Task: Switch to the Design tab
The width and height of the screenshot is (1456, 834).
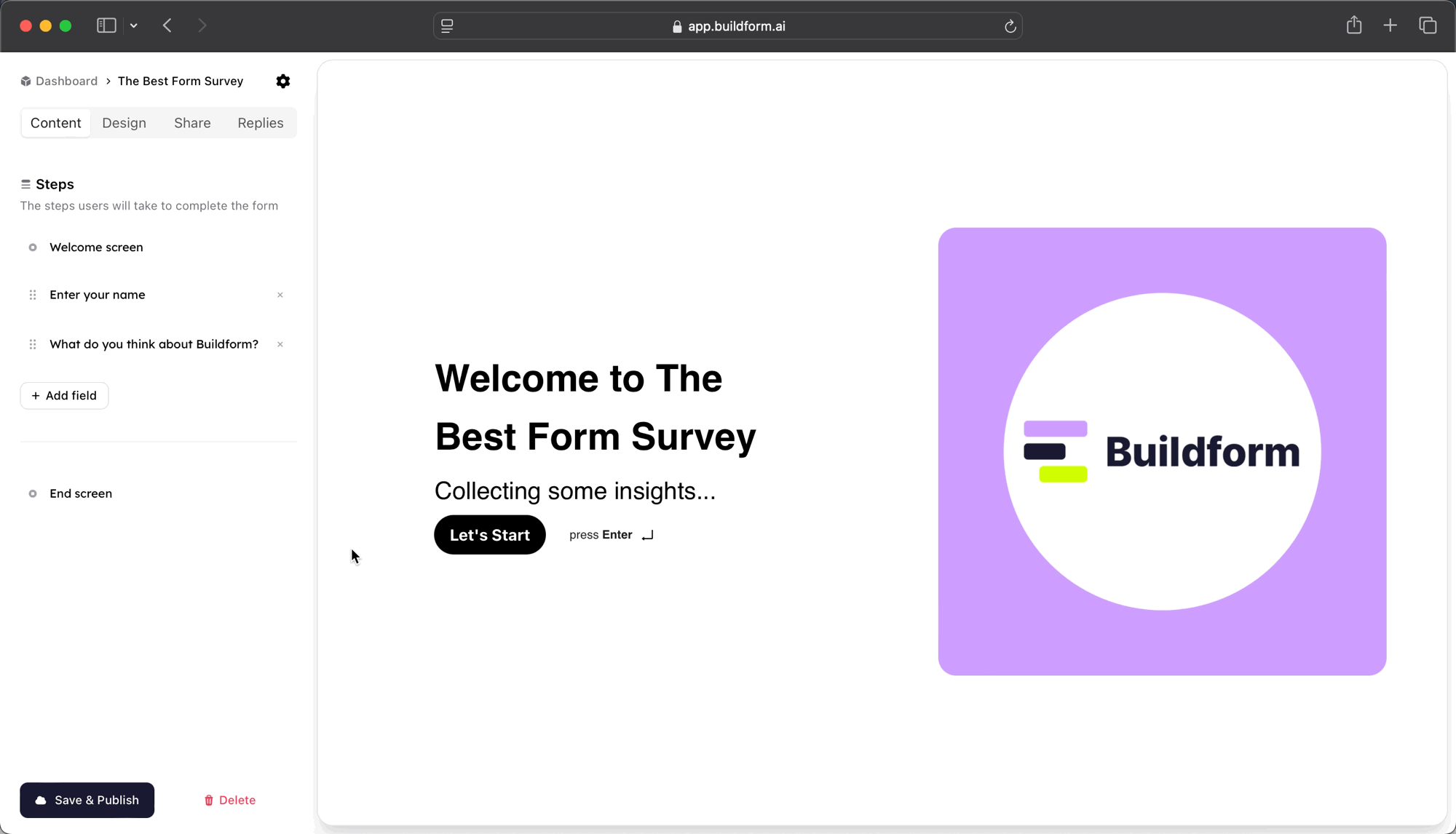Action: [124, 123]
